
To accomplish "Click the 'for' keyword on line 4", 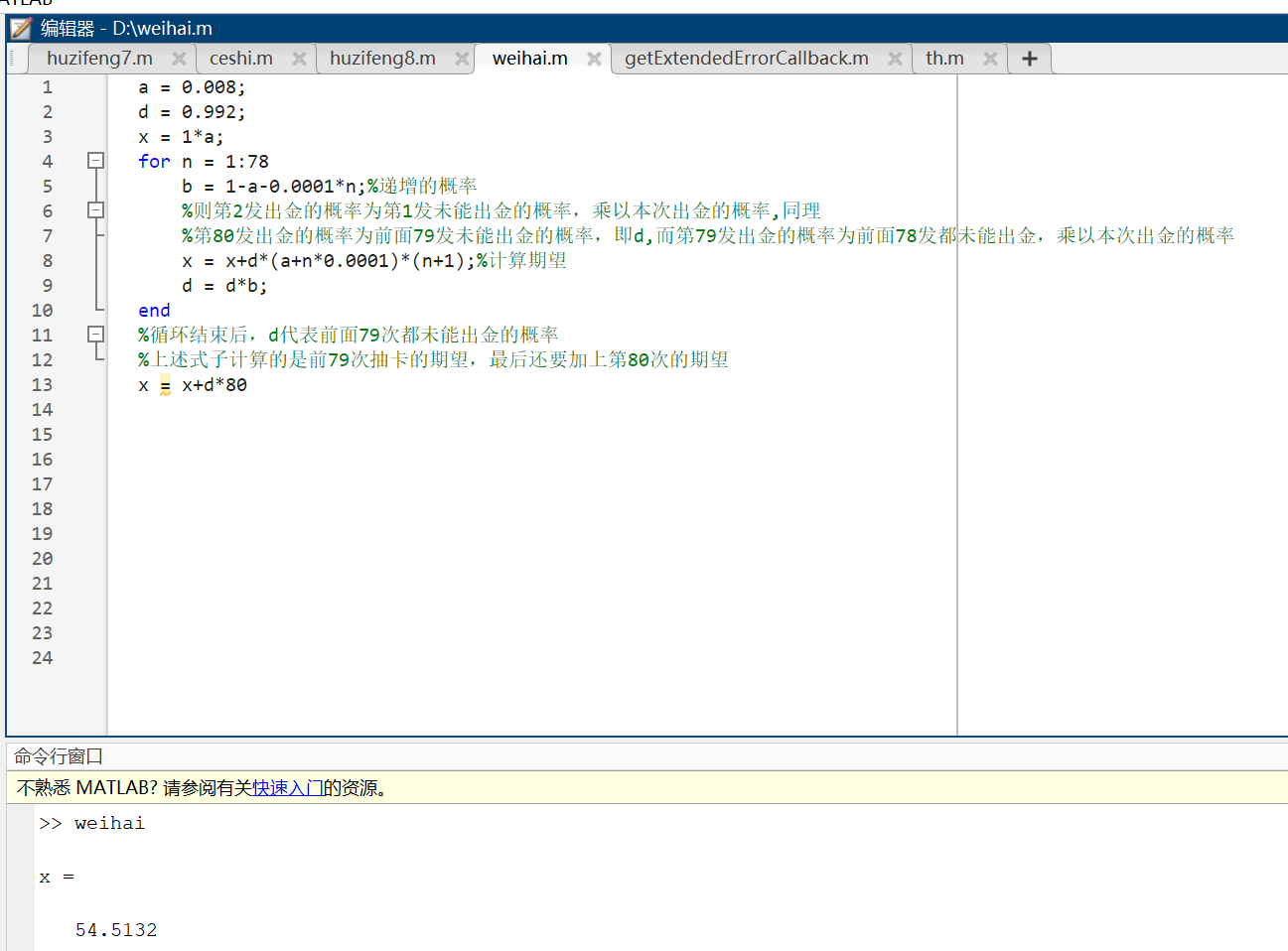I will click(154, 162).
